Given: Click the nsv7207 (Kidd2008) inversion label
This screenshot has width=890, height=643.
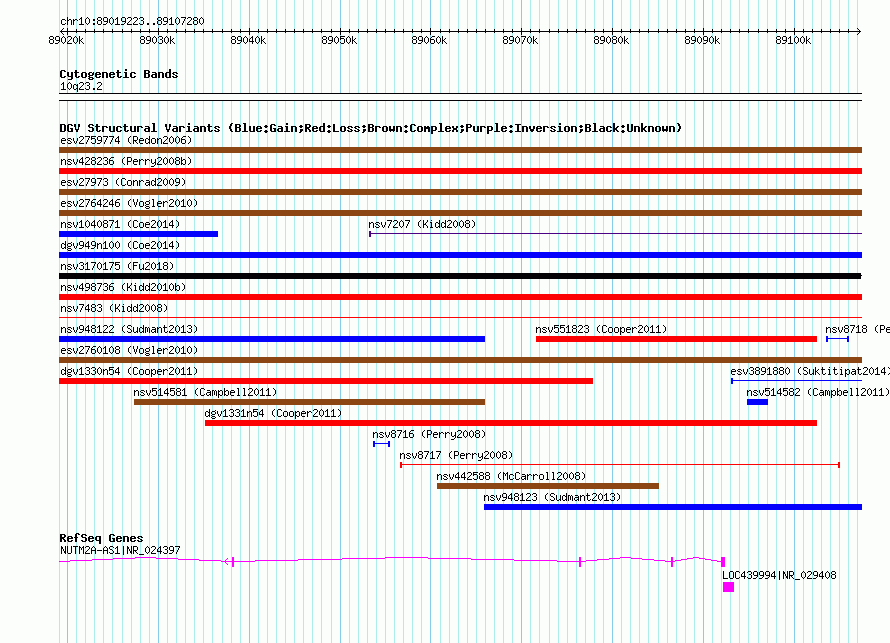Looking at the screenshot, I should 422,224.
